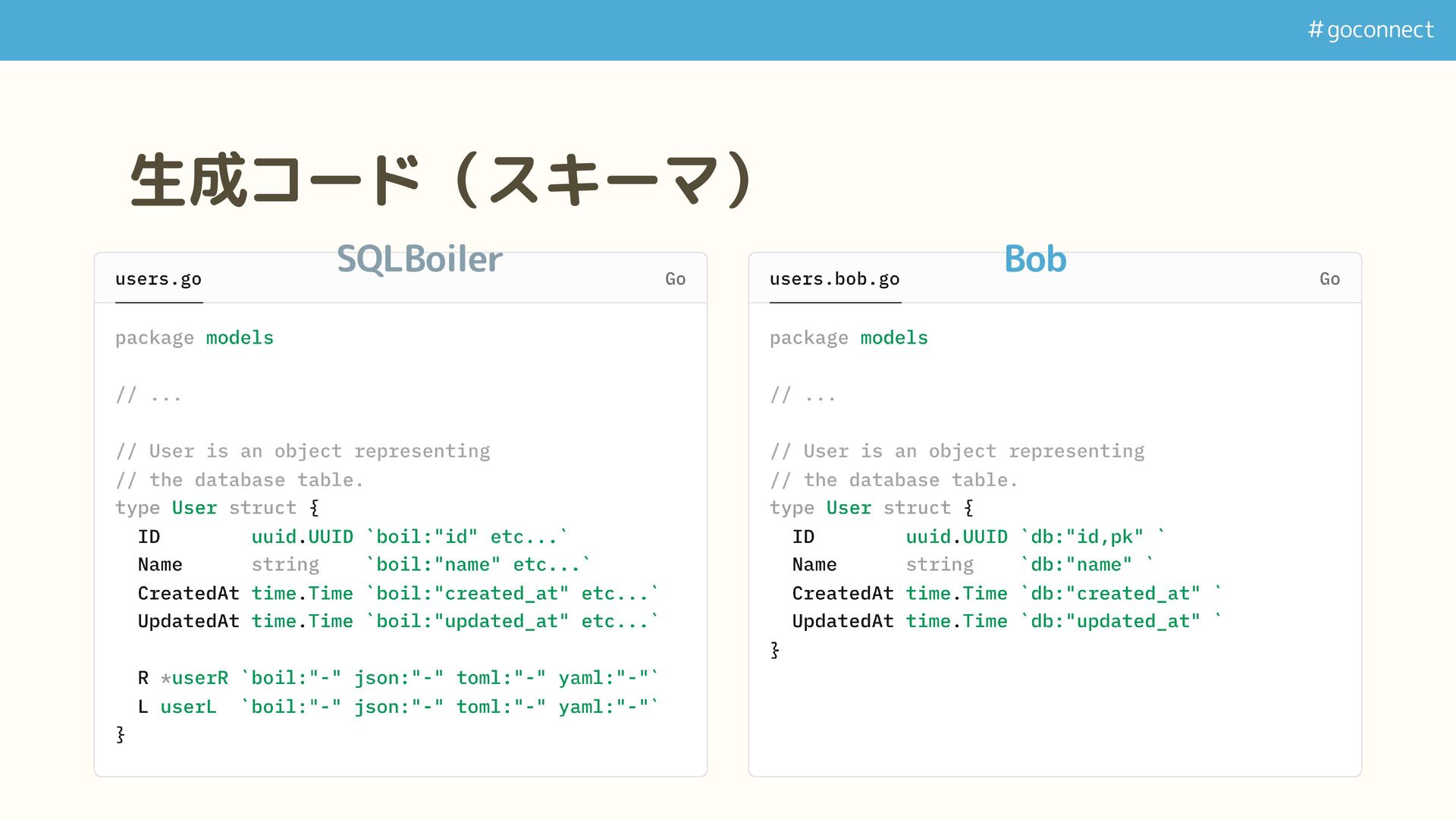Click the #goconnect hashtag in the header
The image size is (1456, 819).
click(x=1370, y=30)
